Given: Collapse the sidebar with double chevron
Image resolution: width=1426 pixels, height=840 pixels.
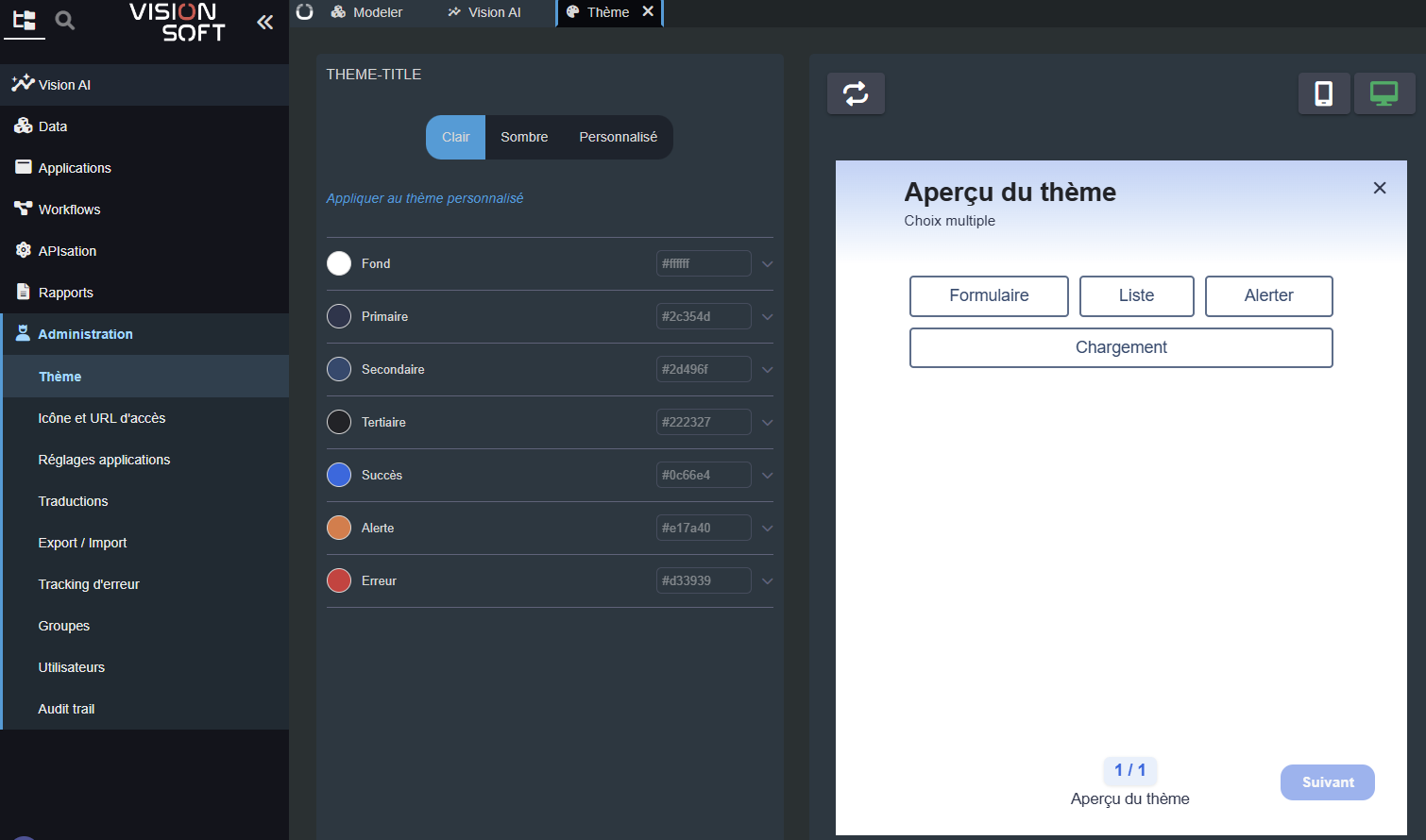Looking at the screenshot, I should [265, 22].
